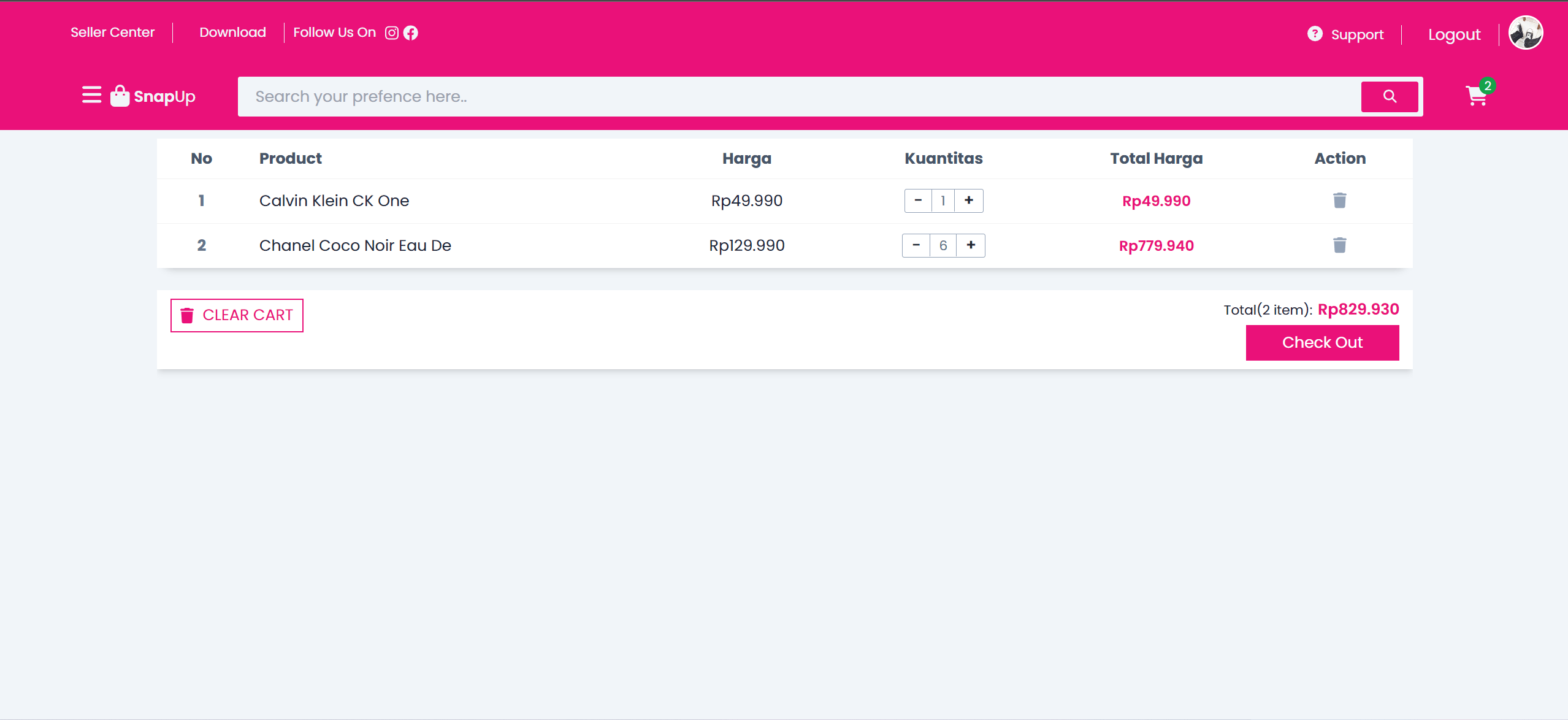Click the Check Out button

[x=1322, y=342]
